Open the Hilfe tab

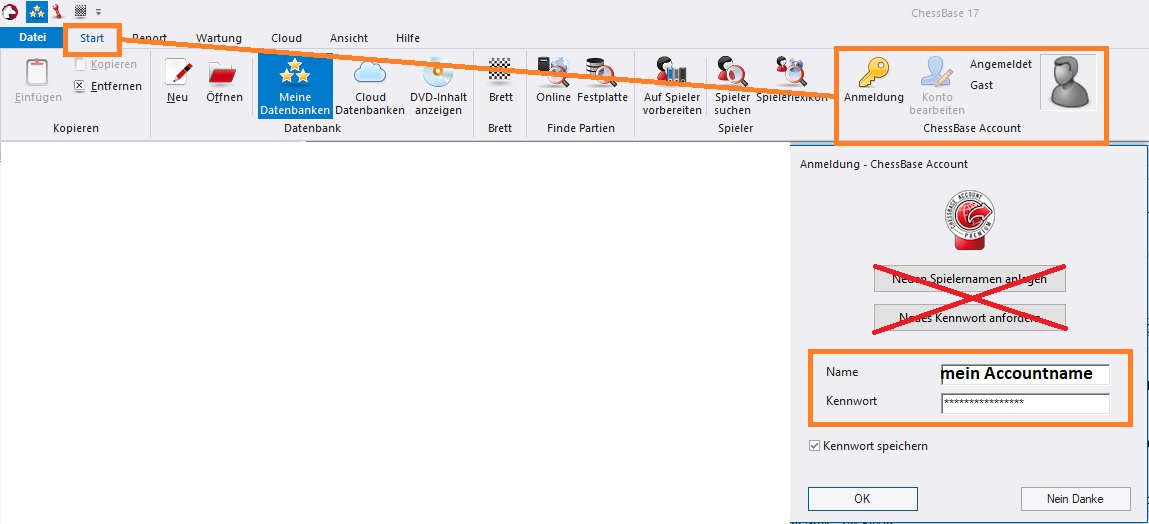pos(407,38)
